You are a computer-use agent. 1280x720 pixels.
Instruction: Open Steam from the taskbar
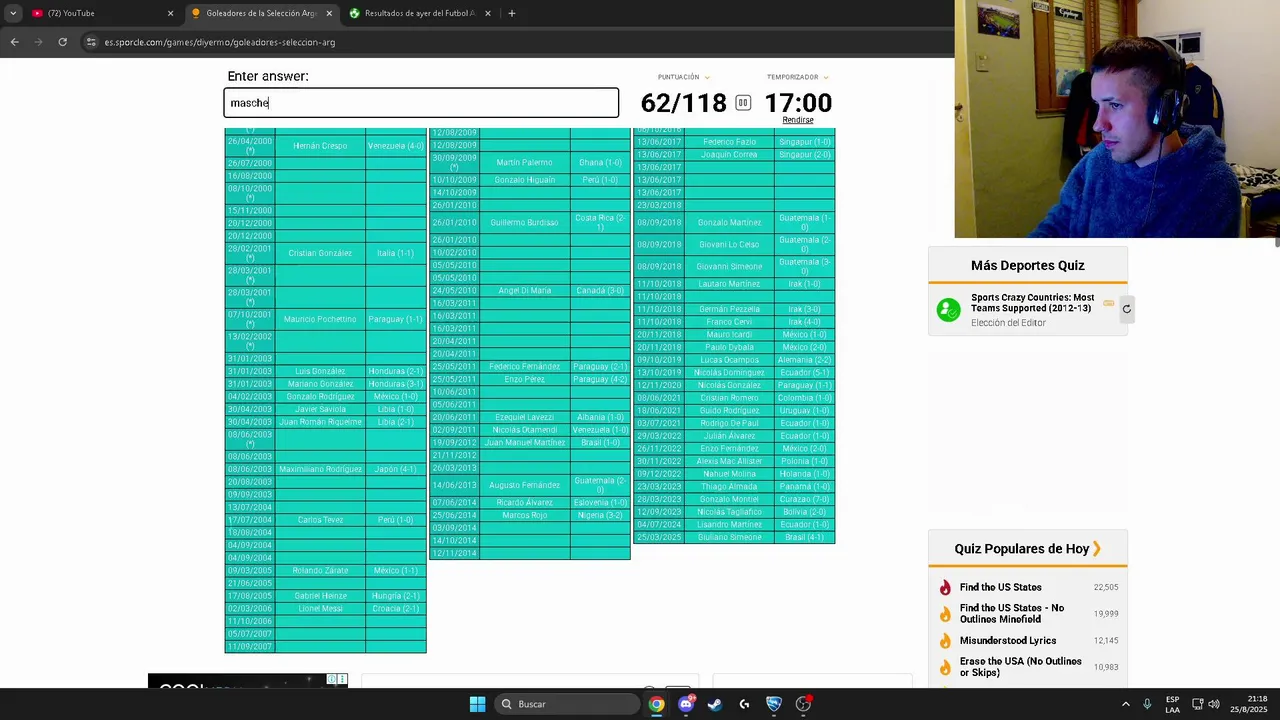pos(715,704)
